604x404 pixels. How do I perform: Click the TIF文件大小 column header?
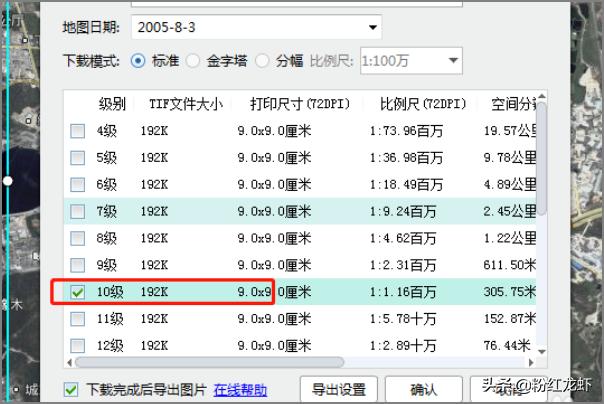pos(184,104)
